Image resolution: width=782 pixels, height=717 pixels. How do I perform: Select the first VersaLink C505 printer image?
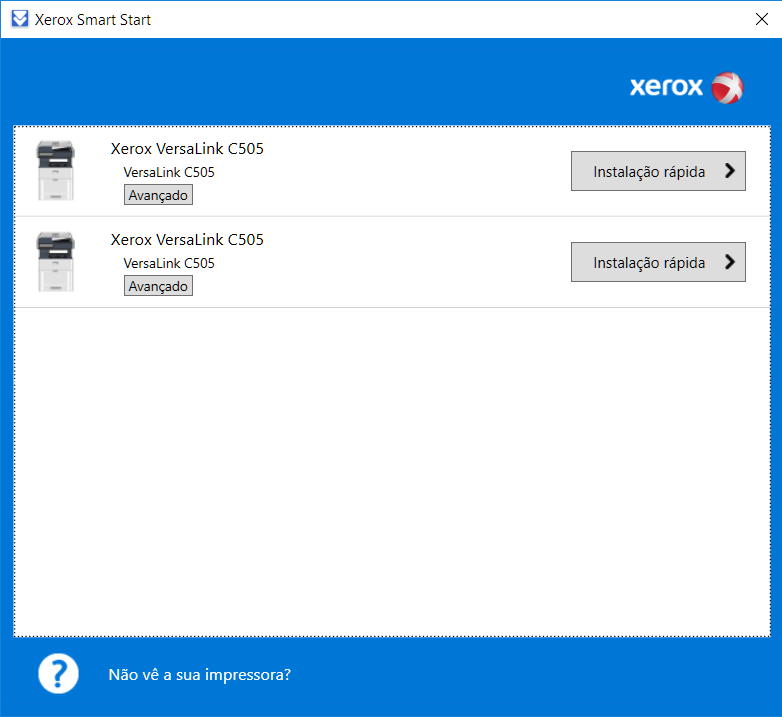pyautogui.click(x=55, y=170)
